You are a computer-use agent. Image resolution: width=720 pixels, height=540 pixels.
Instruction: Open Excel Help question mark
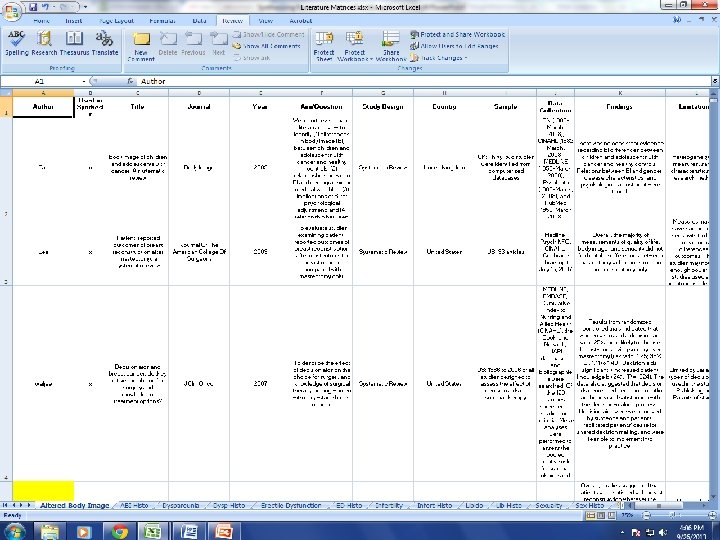tap(677, 20)
